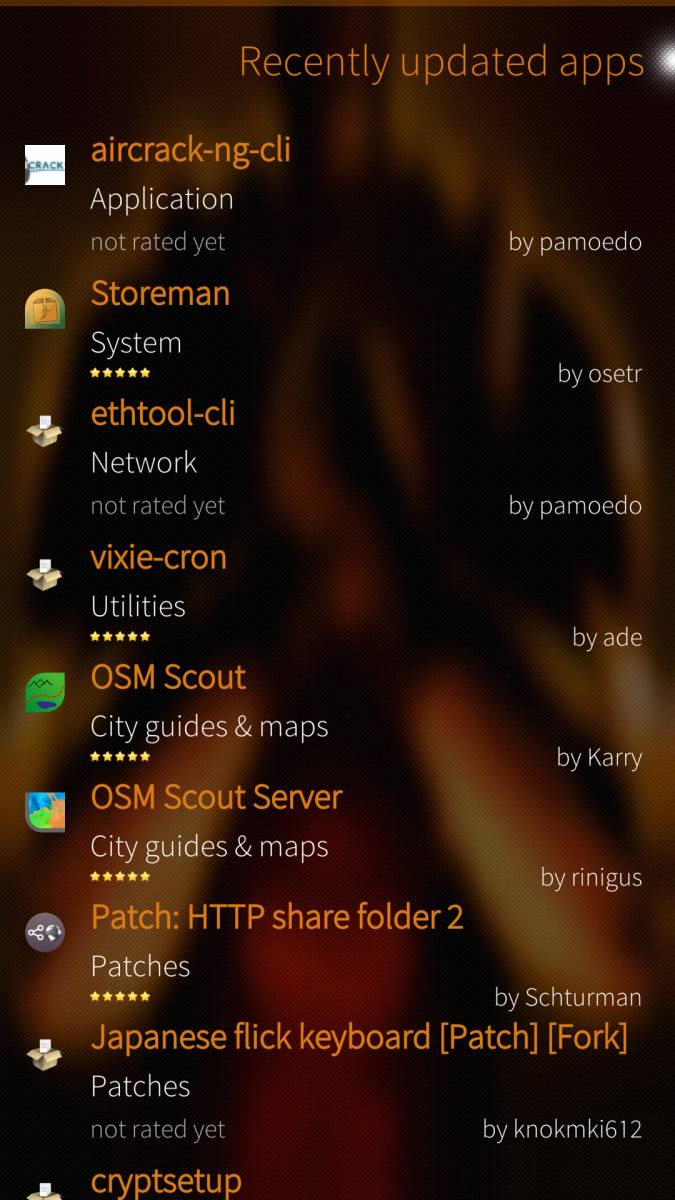The image size is (675, 1200).
Task: Select the Storeman app entry title
Action: tap(160, 294)
